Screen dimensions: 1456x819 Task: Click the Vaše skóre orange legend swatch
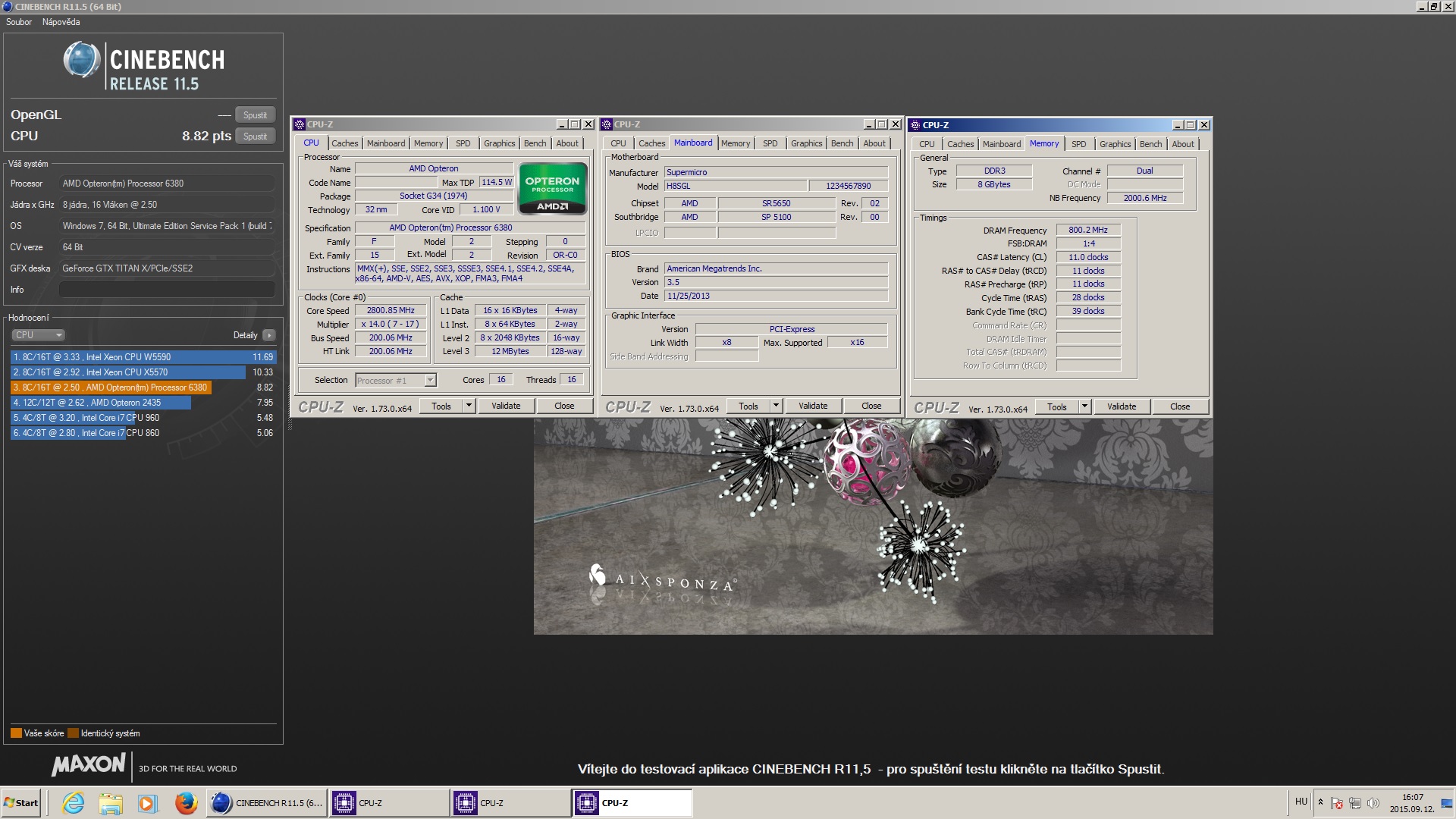16,733
